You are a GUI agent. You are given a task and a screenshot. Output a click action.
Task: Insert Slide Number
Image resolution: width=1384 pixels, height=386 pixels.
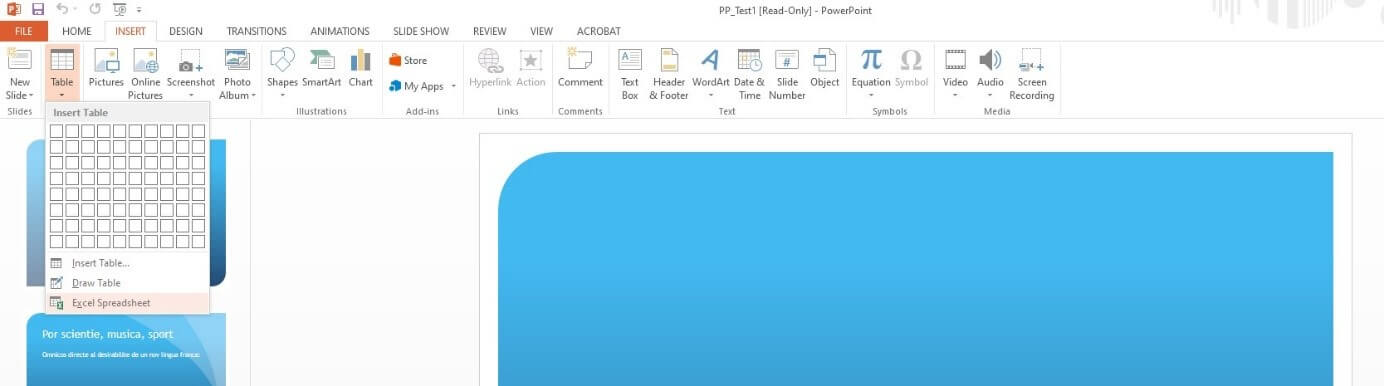pyautogui.click(x=787, y=74)
